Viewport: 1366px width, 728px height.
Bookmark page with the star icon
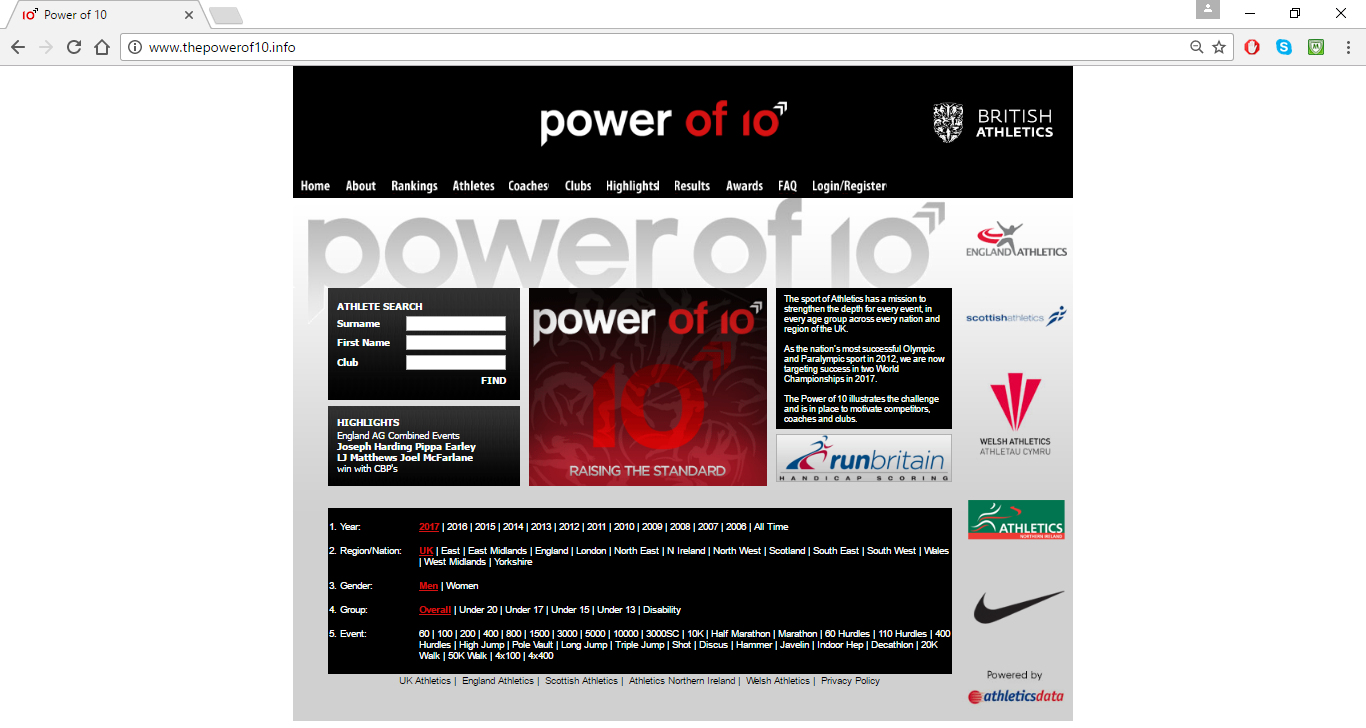1219,47
